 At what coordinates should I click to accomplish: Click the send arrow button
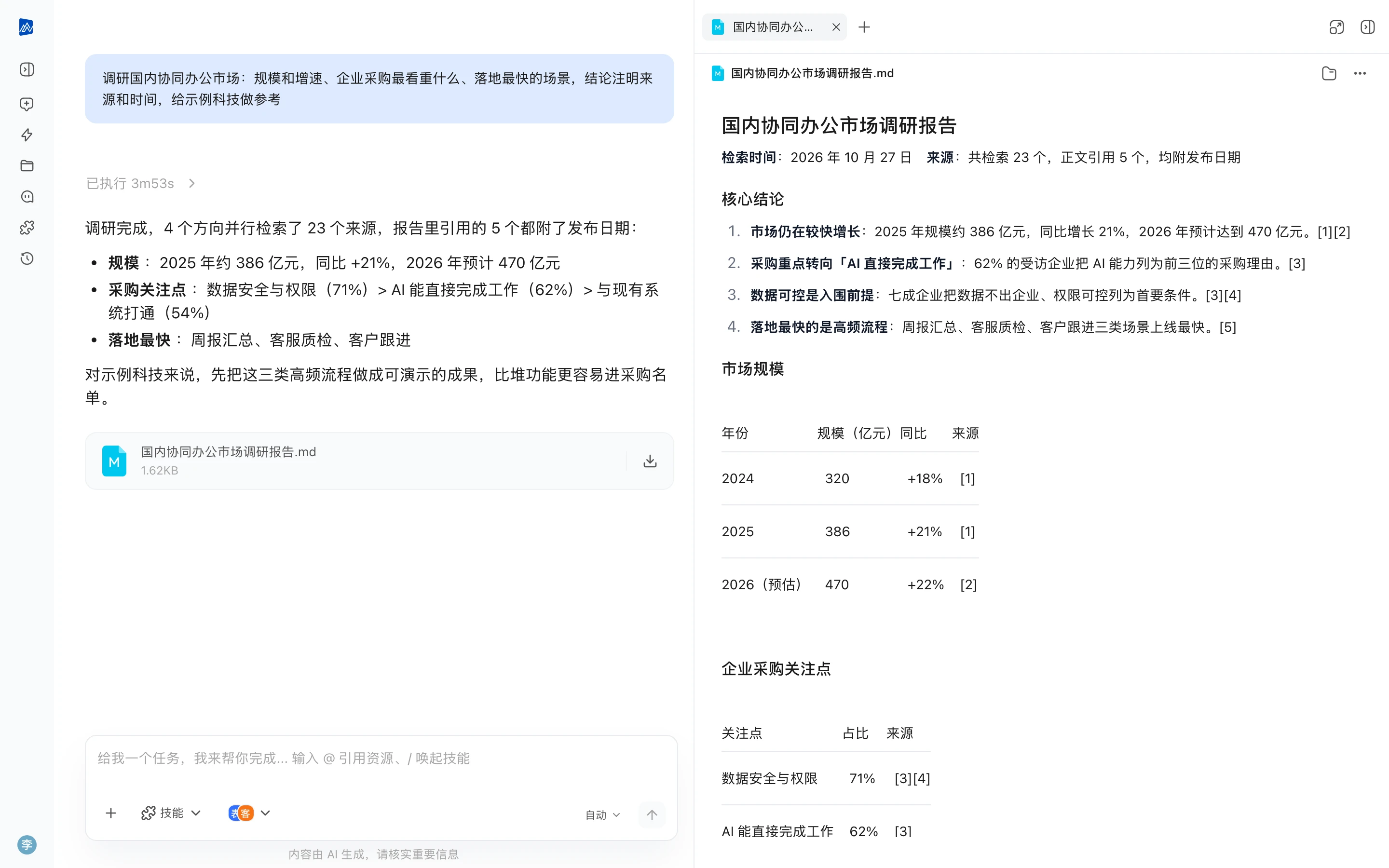tap(652, 814)
